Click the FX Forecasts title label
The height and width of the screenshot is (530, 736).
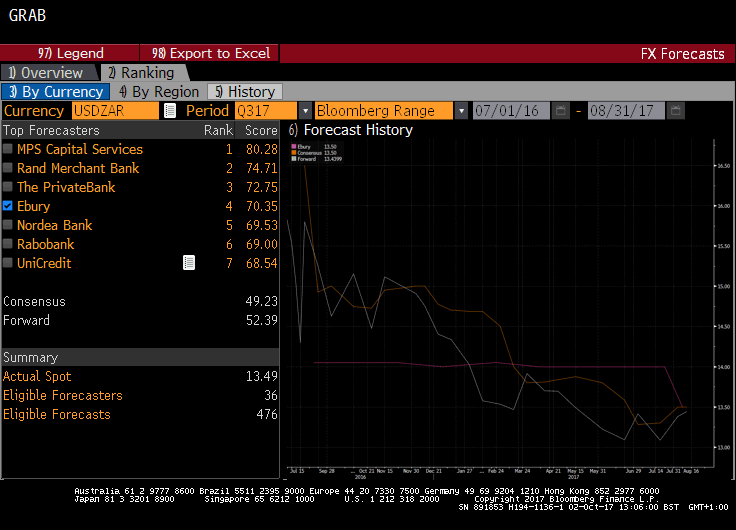click(682, 54)
